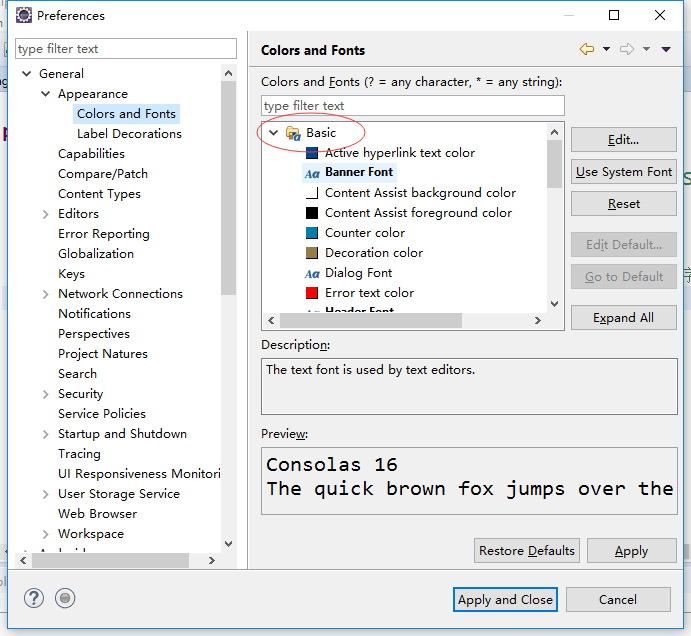Click the Basic category folder icon
The width and height of the screenshot is (691, 636).
pyautogui.click(x=293, y=133)
